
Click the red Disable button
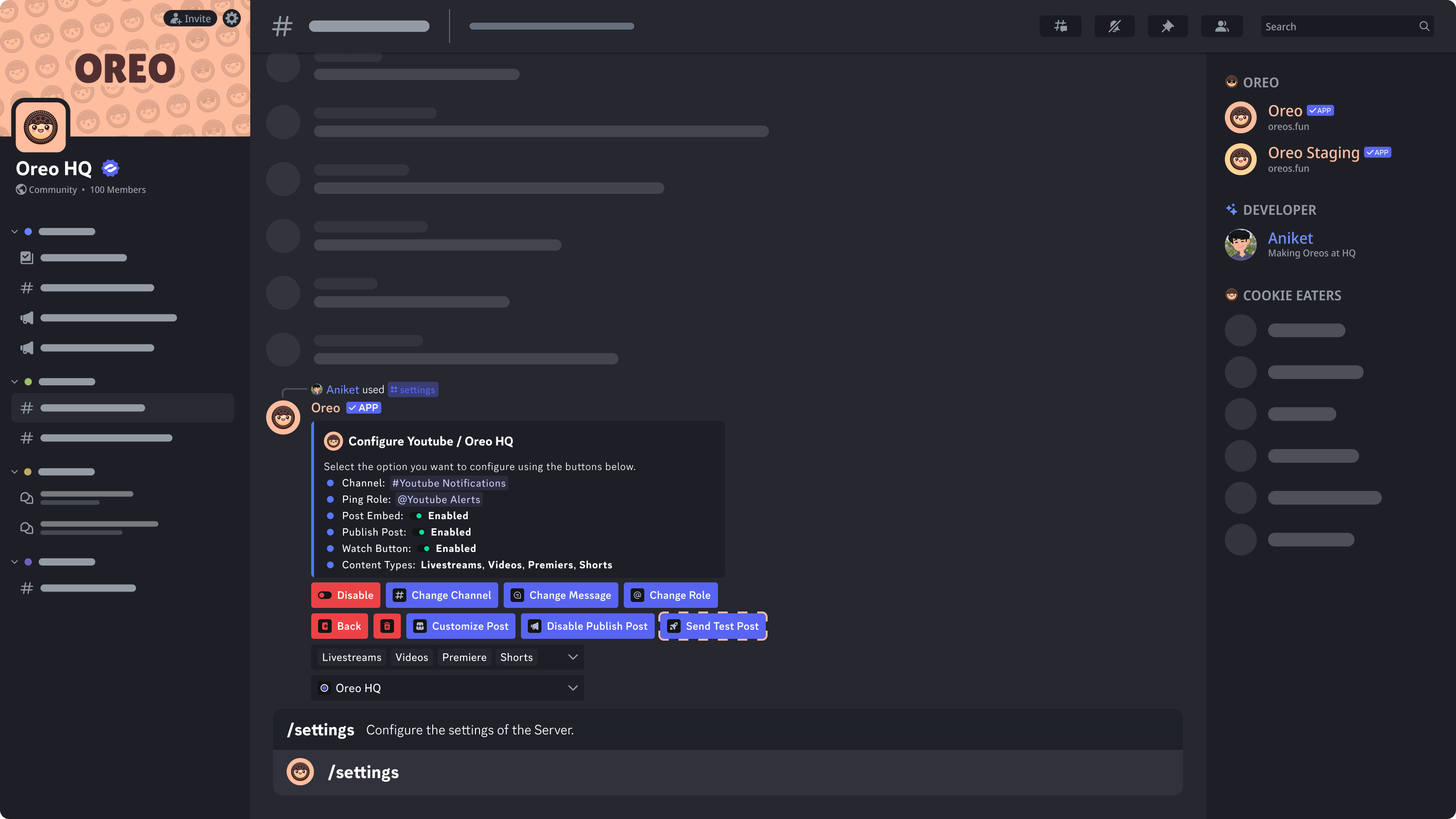pos(345,595)
